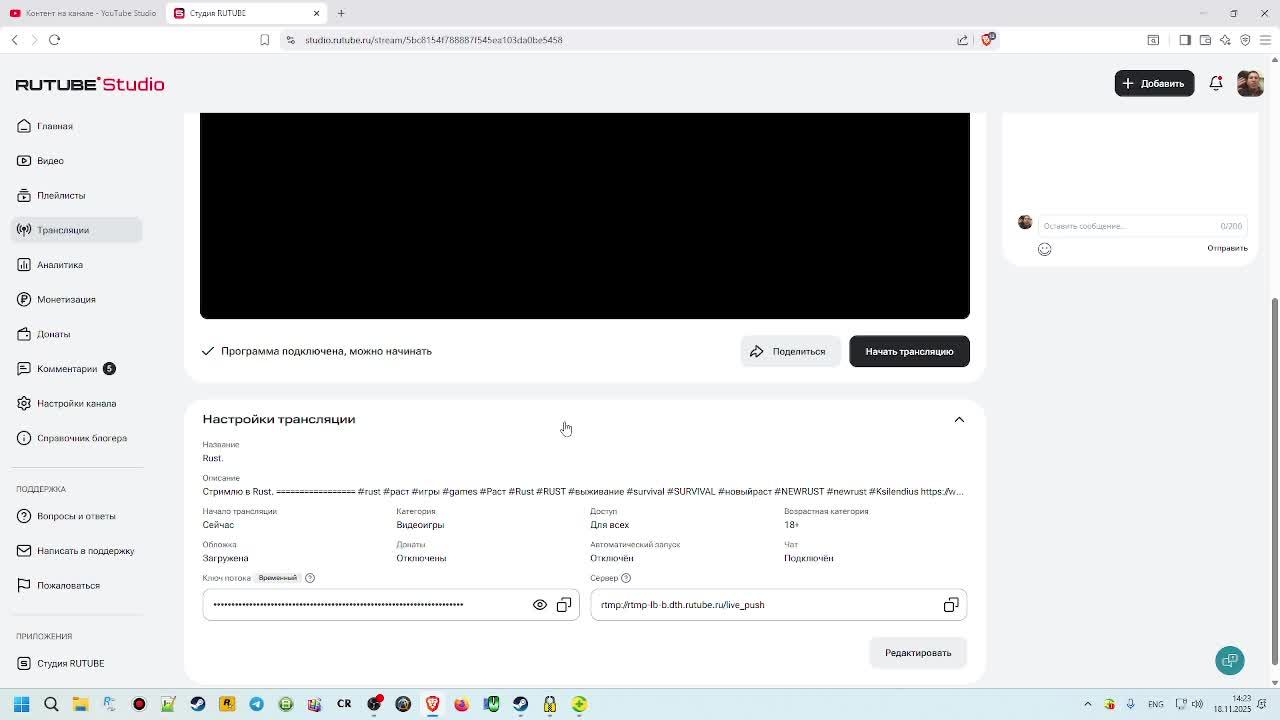Click Отправить in the chat

[1227, 248]
